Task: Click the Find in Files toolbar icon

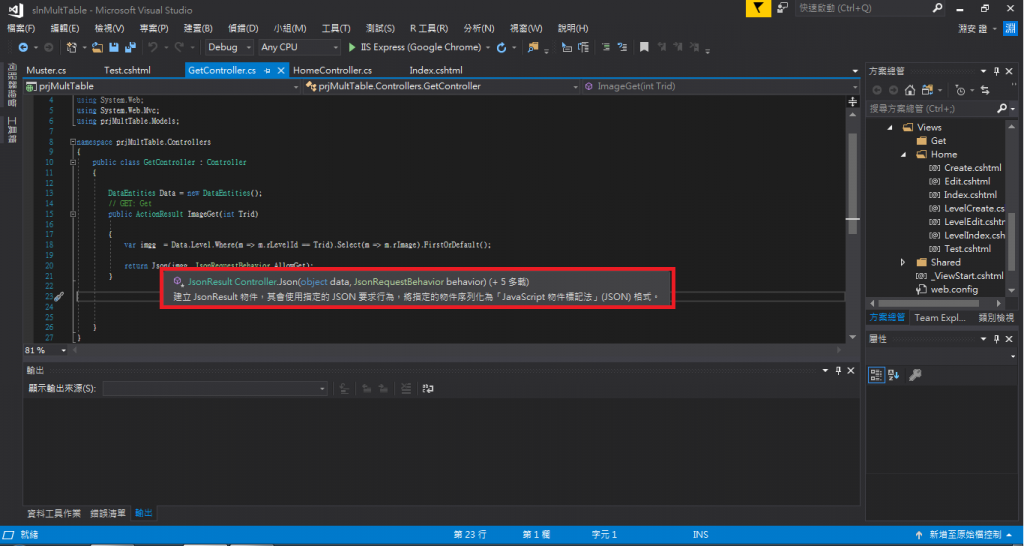Action: tap(534, 48)
